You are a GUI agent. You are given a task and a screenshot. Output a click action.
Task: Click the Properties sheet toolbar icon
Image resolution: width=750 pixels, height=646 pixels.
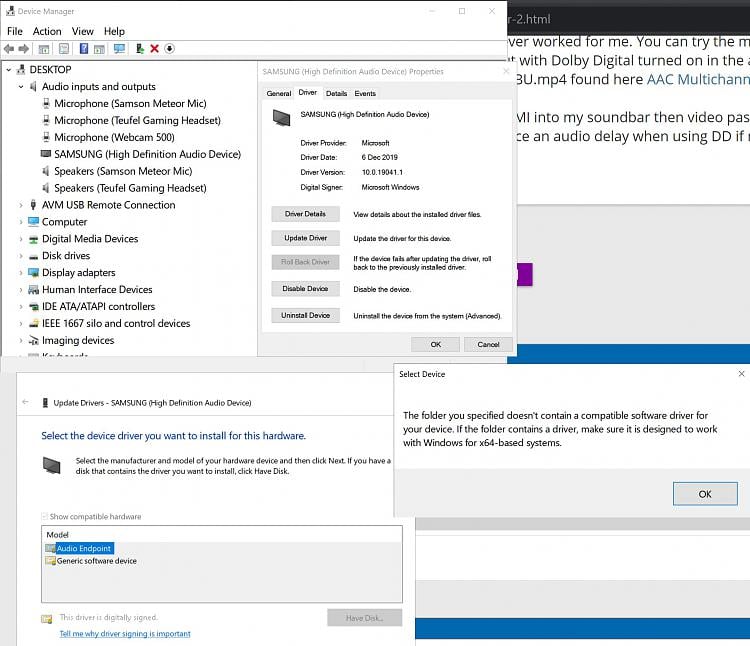click(64, 48)
